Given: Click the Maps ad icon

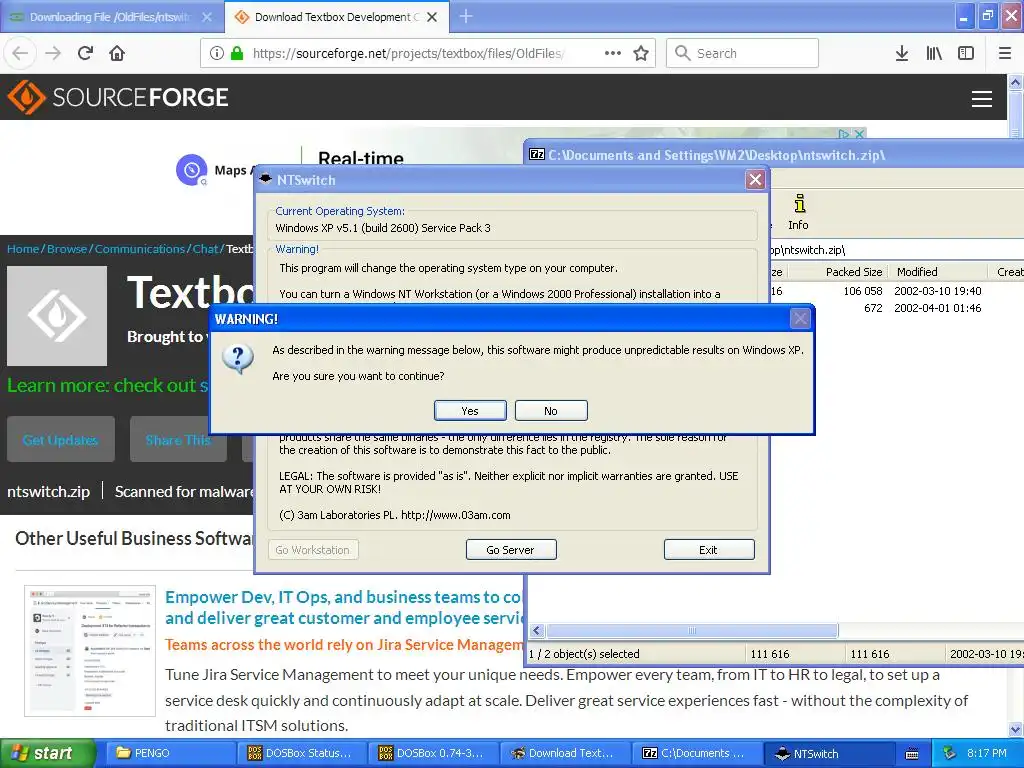Looking at the screenshot, I should pos(191,170).
